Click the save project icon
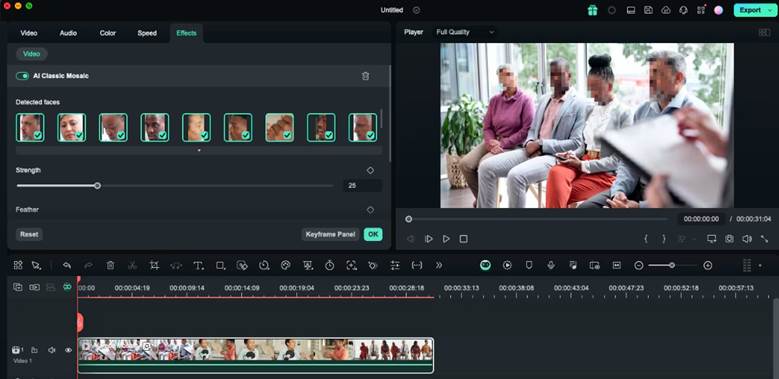This screenshot has width=779, height=379. 648,10
